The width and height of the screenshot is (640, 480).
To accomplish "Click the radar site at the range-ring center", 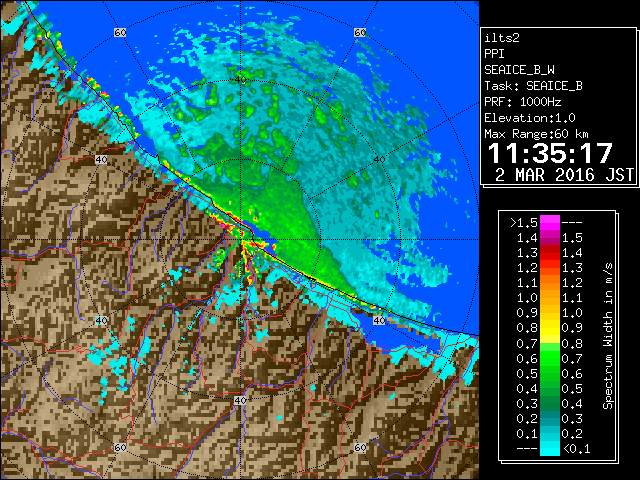I will [241, 240].
